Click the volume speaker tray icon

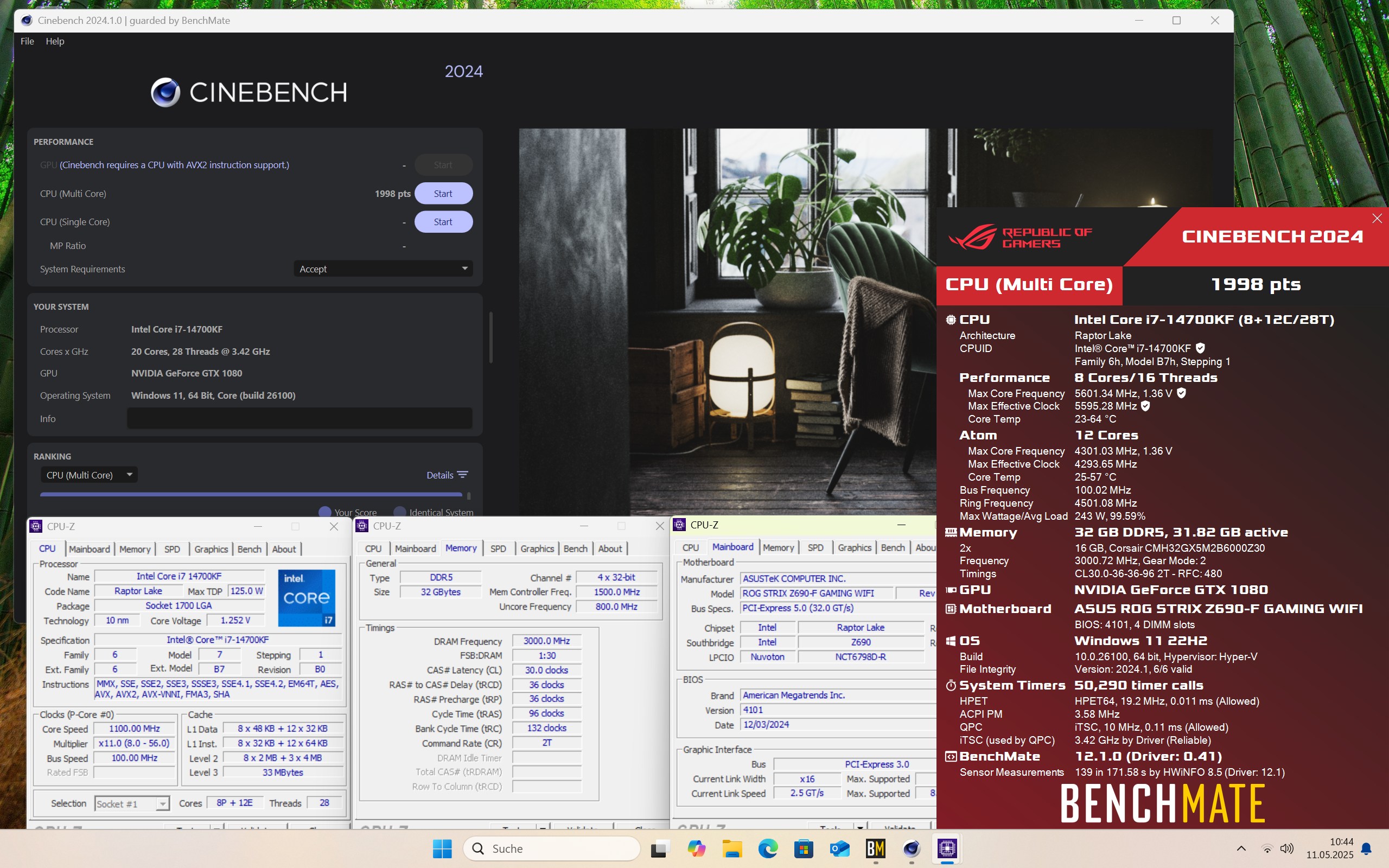[x=1286, y=848]
